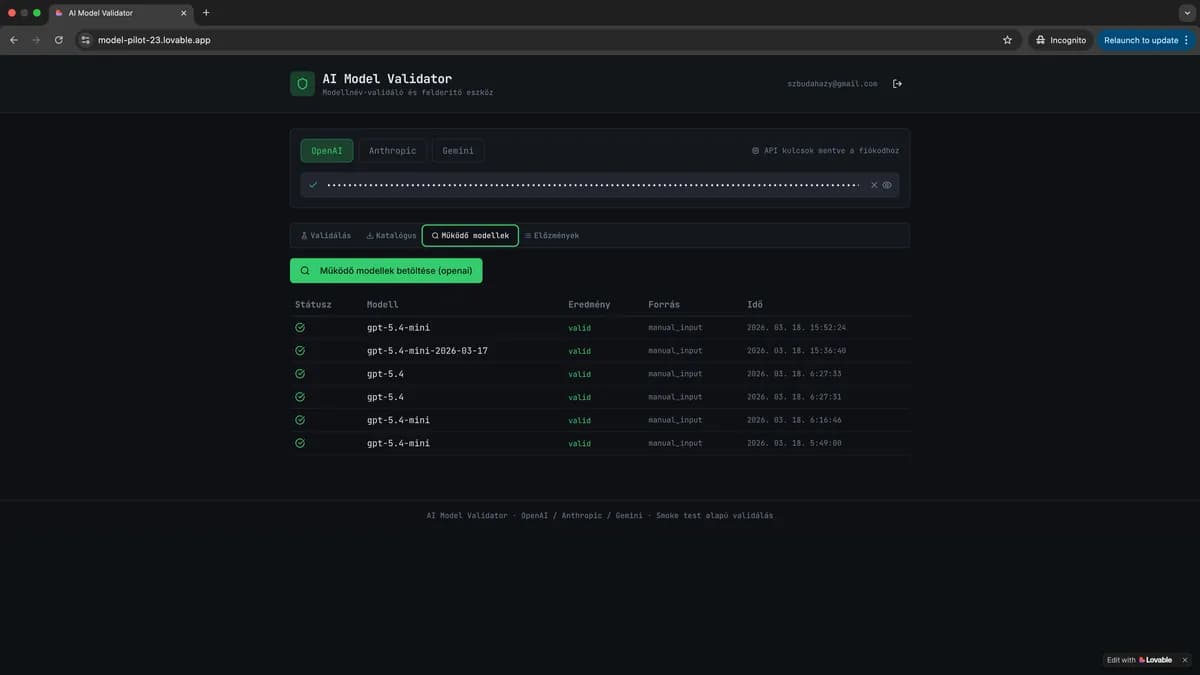This screenshot has width=1200, height=675.
Task: Click the Incognito indicator button
Action: click(1061, 40)
